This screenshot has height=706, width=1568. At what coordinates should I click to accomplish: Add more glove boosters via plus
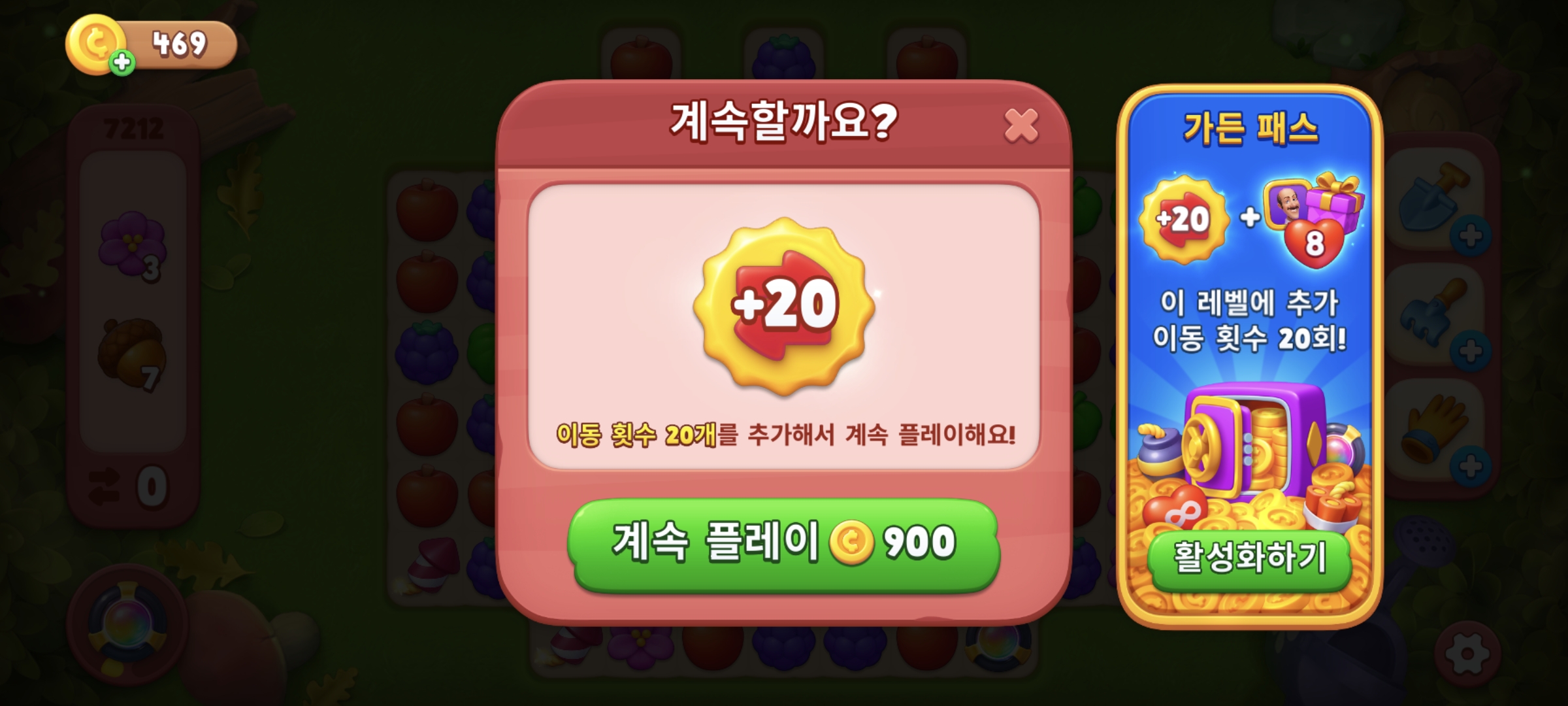tap(1470, 466)
